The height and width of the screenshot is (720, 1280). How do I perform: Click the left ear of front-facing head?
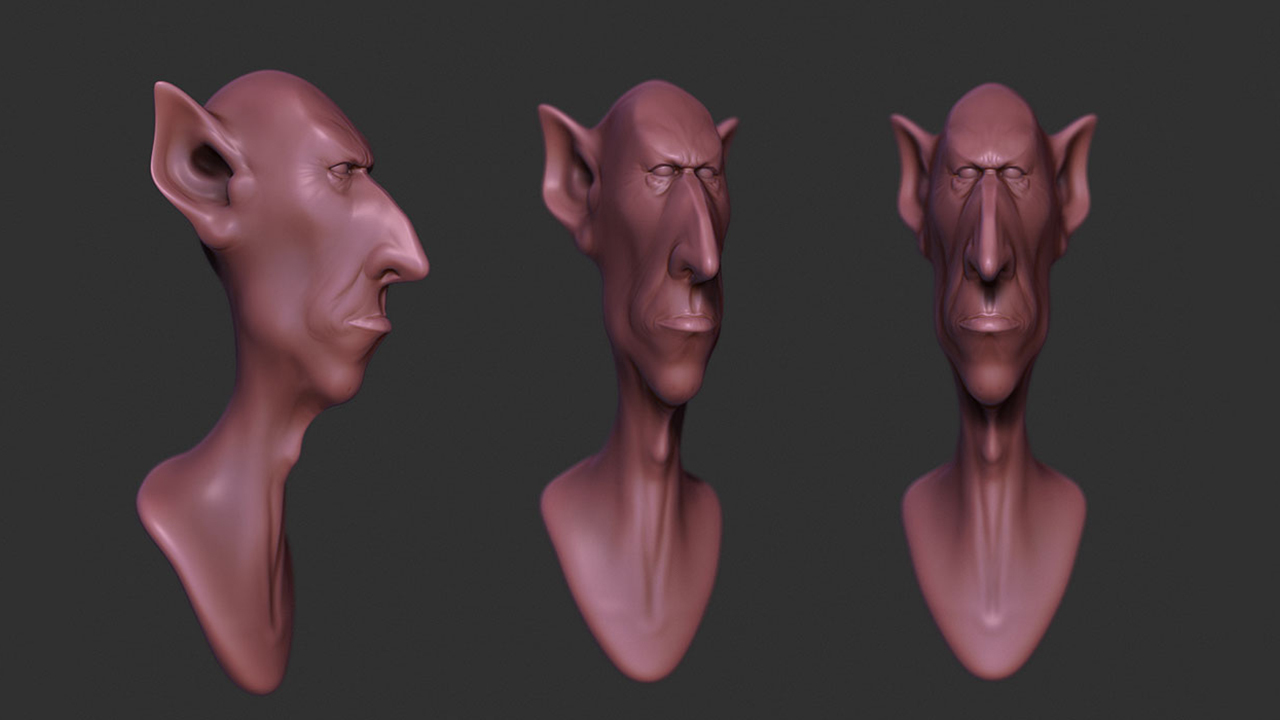(913, 170)
